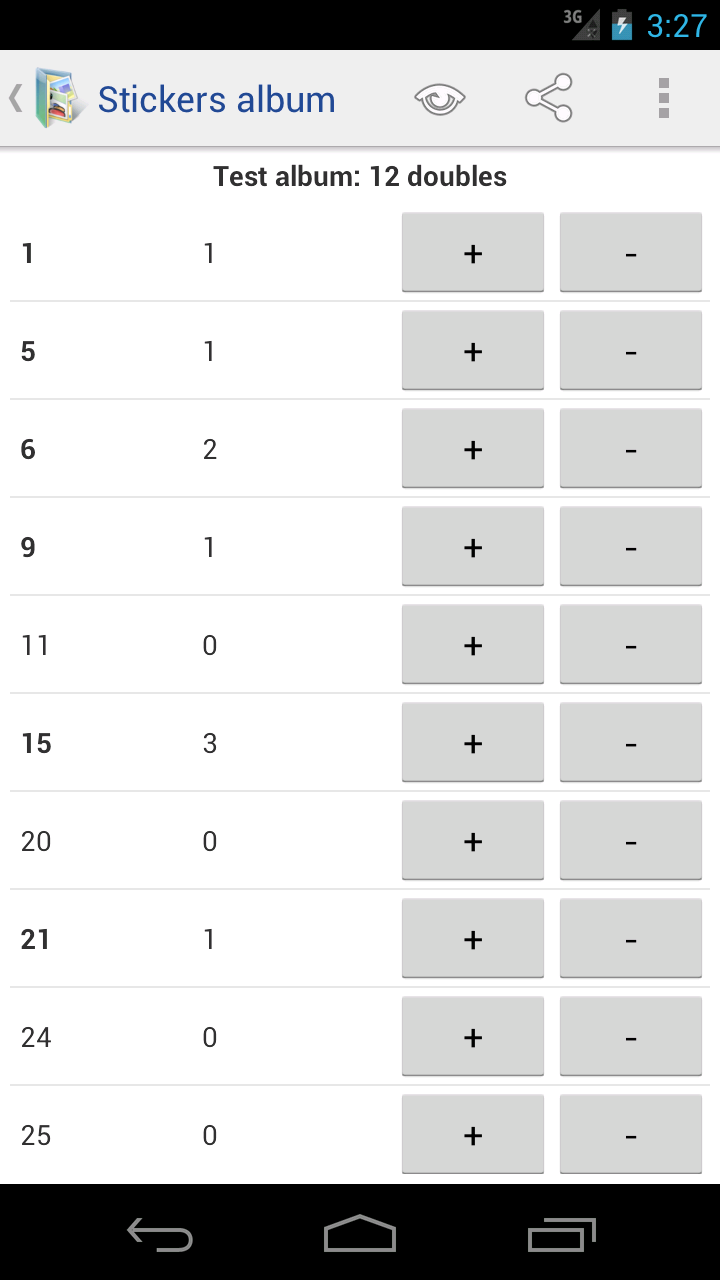Tap the battery charging status icon
This screenshot has width=720, height=1280.
(x=622, y=25)
